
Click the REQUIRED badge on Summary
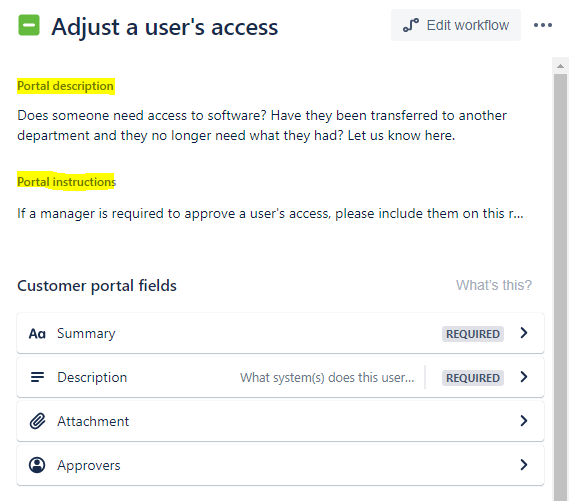(x=473, y=334)
